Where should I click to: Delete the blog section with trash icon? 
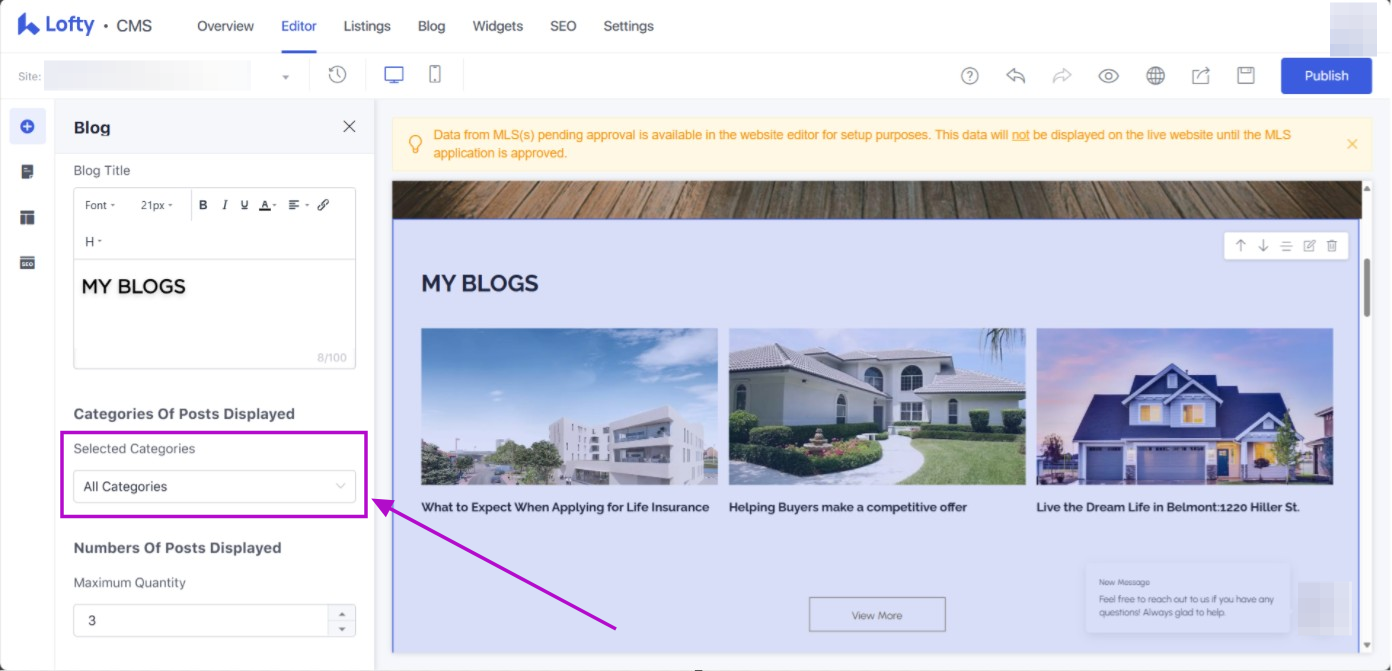[x=1332, y=246]
